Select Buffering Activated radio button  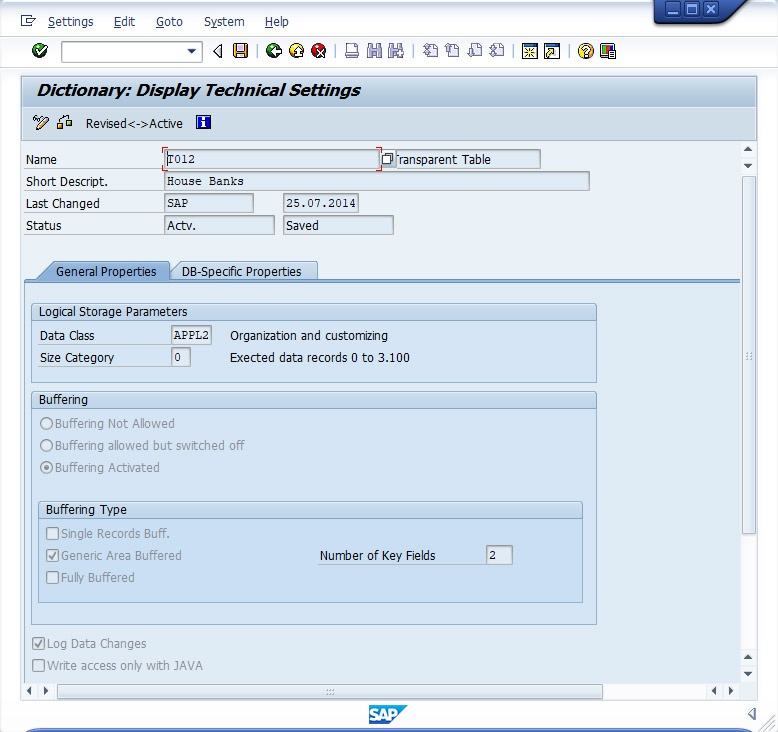coord(46,467)
